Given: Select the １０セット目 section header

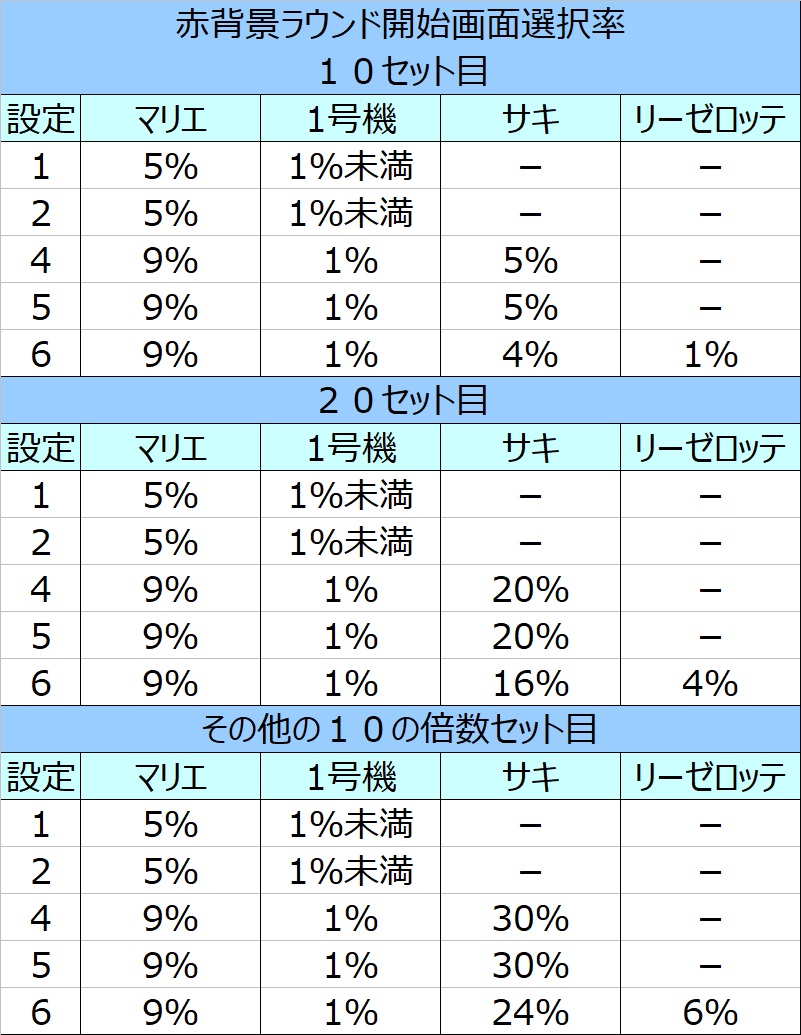Looking at the screenshot, I should pos(400,71).
